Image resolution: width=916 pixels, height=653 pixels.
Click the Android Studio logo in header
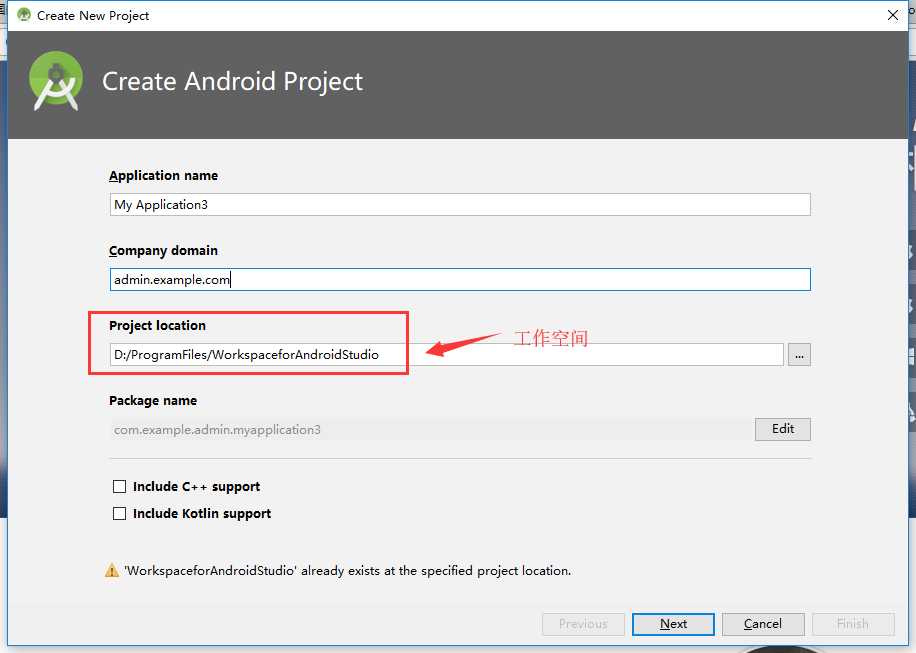[x=55, y=81]
